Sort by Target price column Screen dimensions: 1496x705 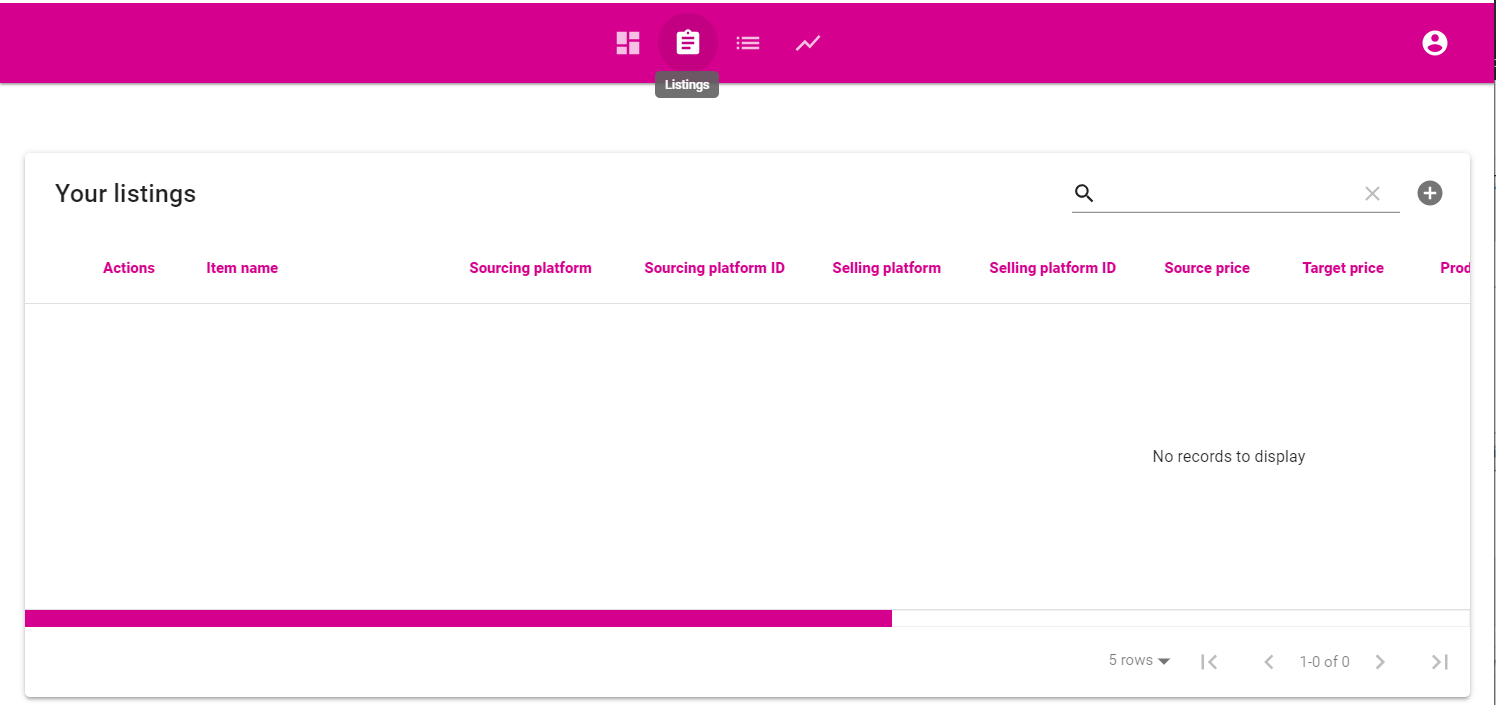1343,268
